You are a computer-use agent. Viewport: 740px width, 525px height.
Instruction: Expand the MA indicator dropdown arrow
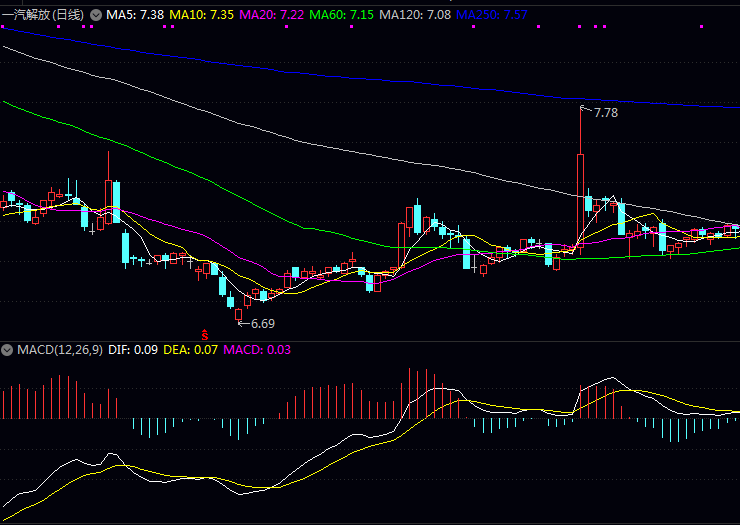tap(96, 16)
